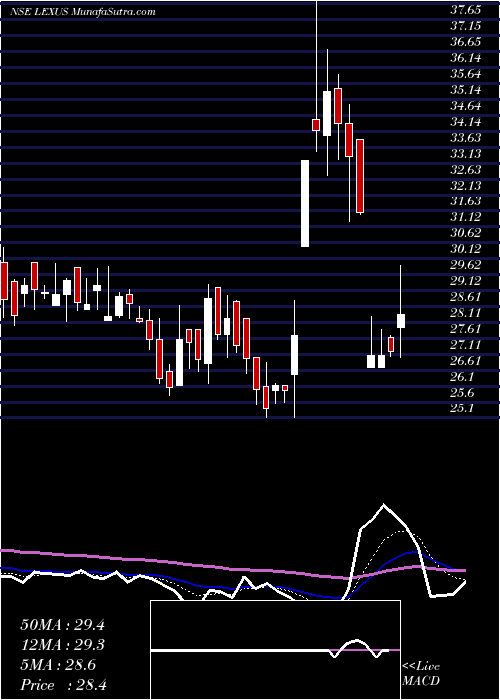Click the 34.14 price axis label

(x=465, y=122)
